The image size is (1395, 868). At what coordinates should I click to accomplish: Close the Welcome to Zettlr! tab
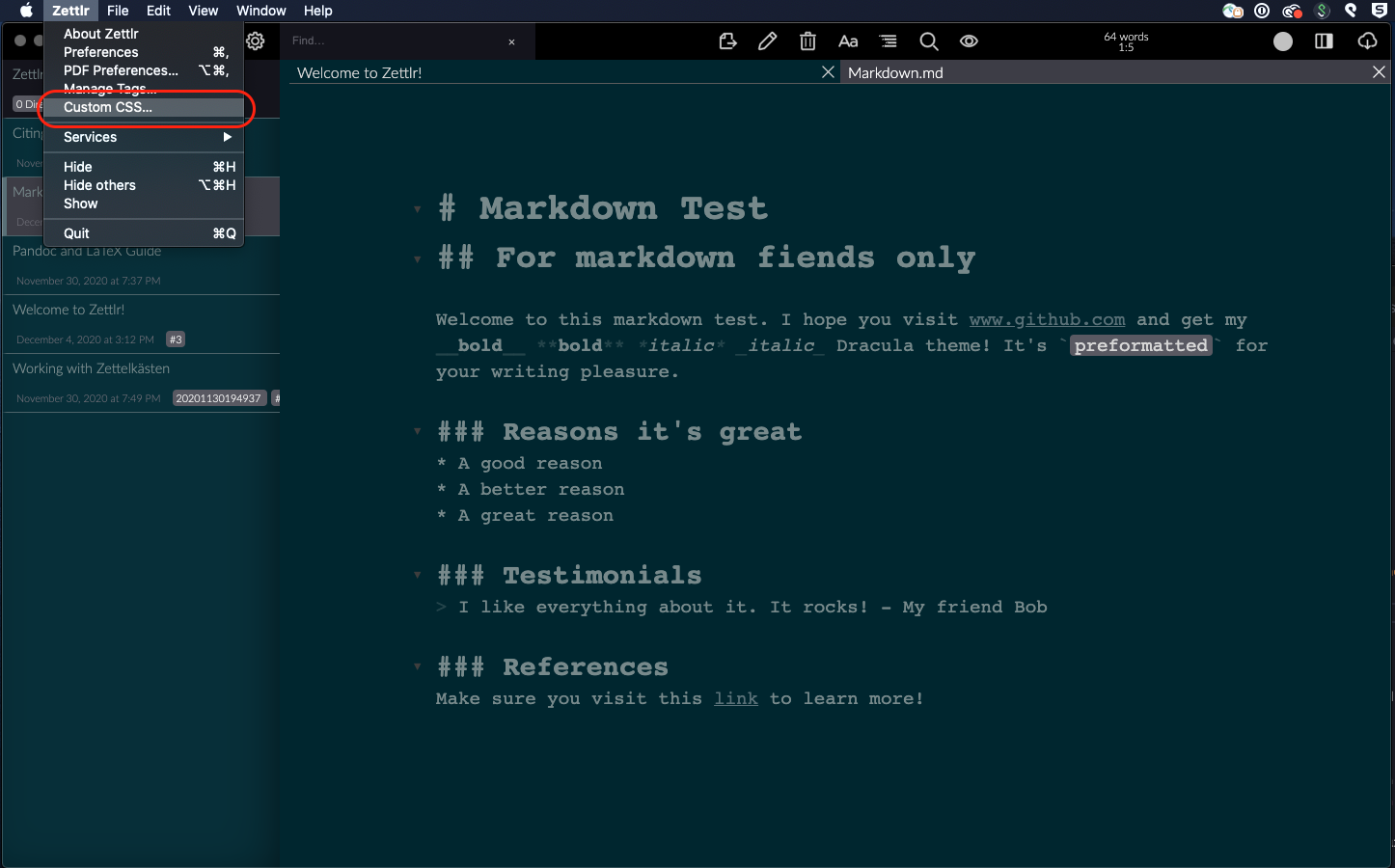(828, 72)
